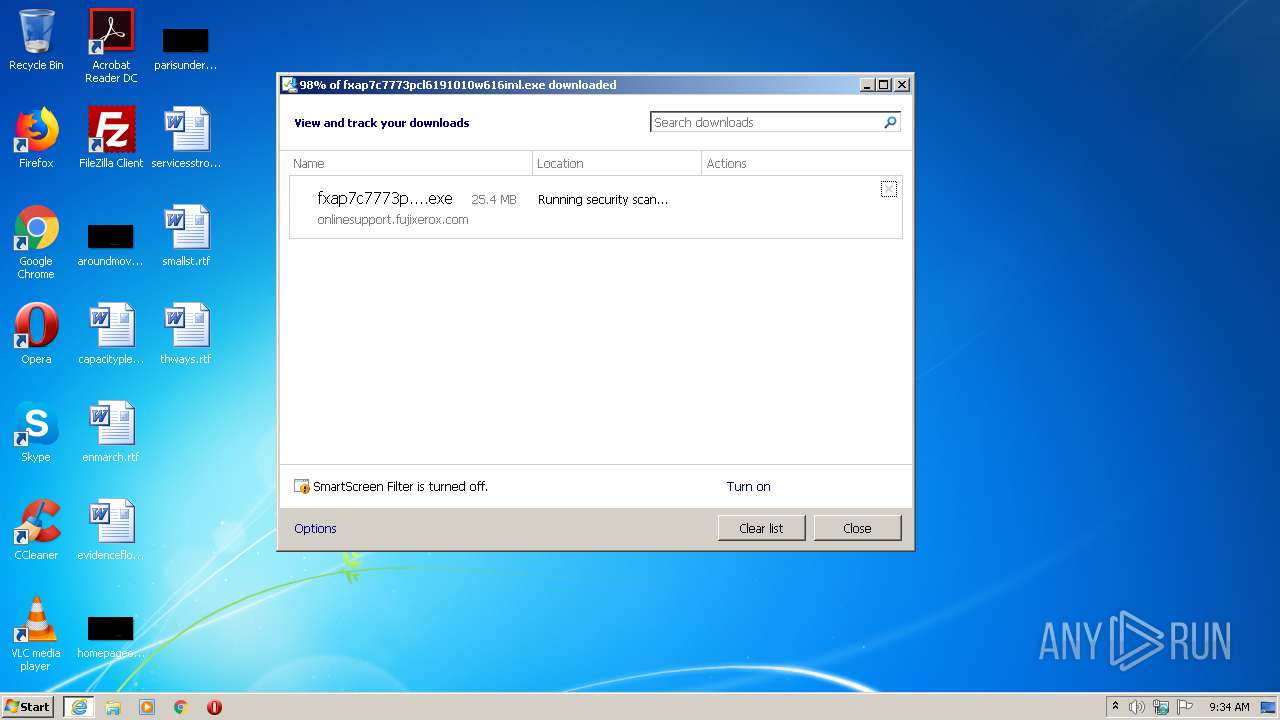Launch Acrobat Reader DC shortcut

pyautogui.click(x=111, y=46)
